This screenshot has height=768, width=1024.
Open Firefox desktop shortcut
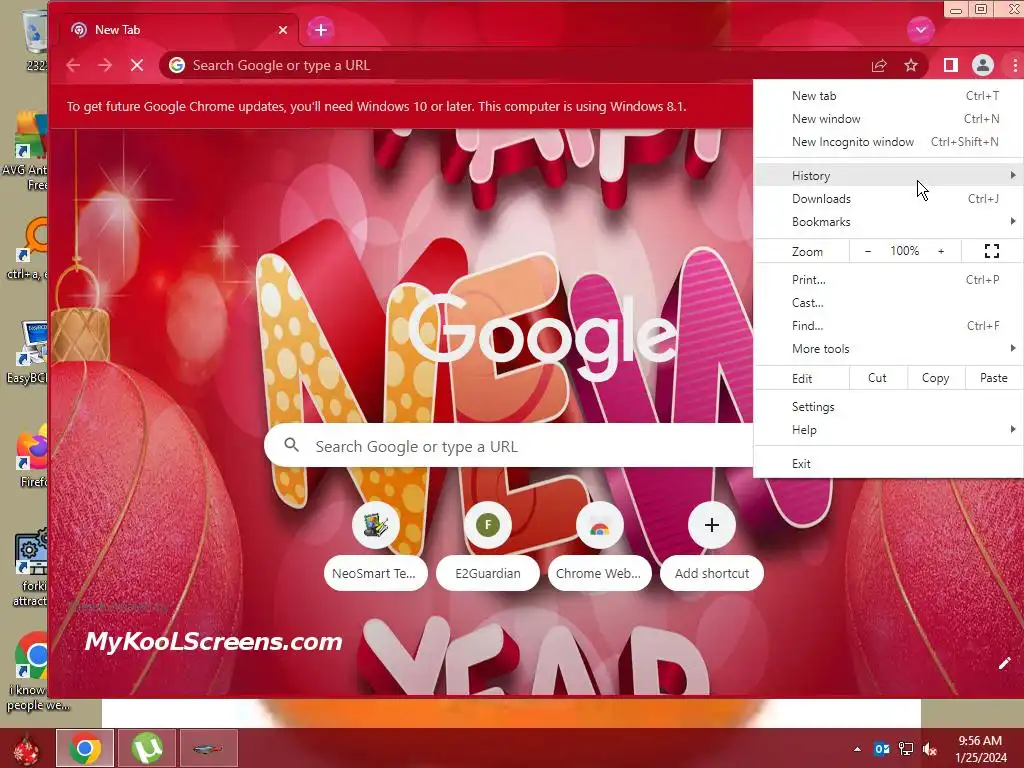(x=33, y=456)
